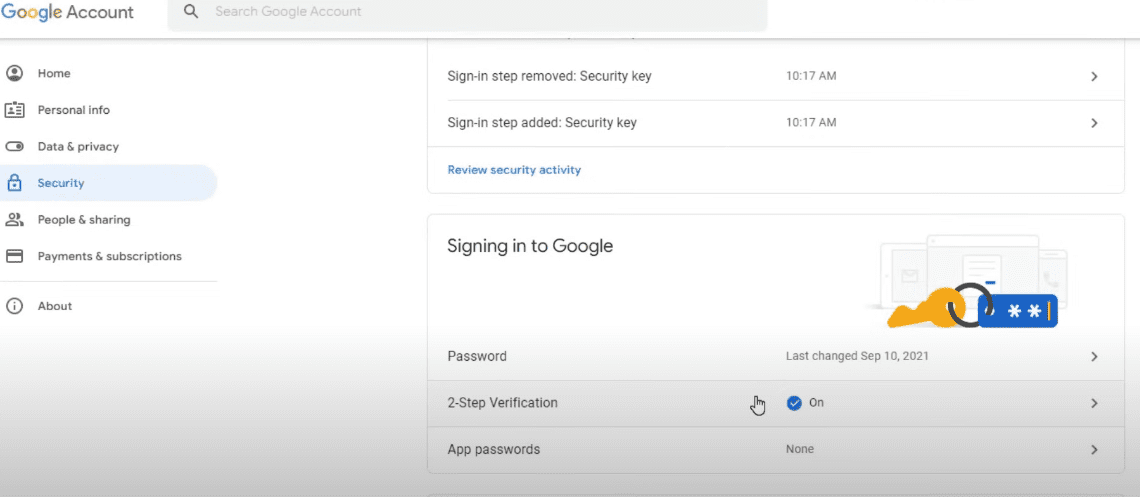This screenshot has height=497, width=1140.
Task: Click the Google Account logo
Action: 68,13
